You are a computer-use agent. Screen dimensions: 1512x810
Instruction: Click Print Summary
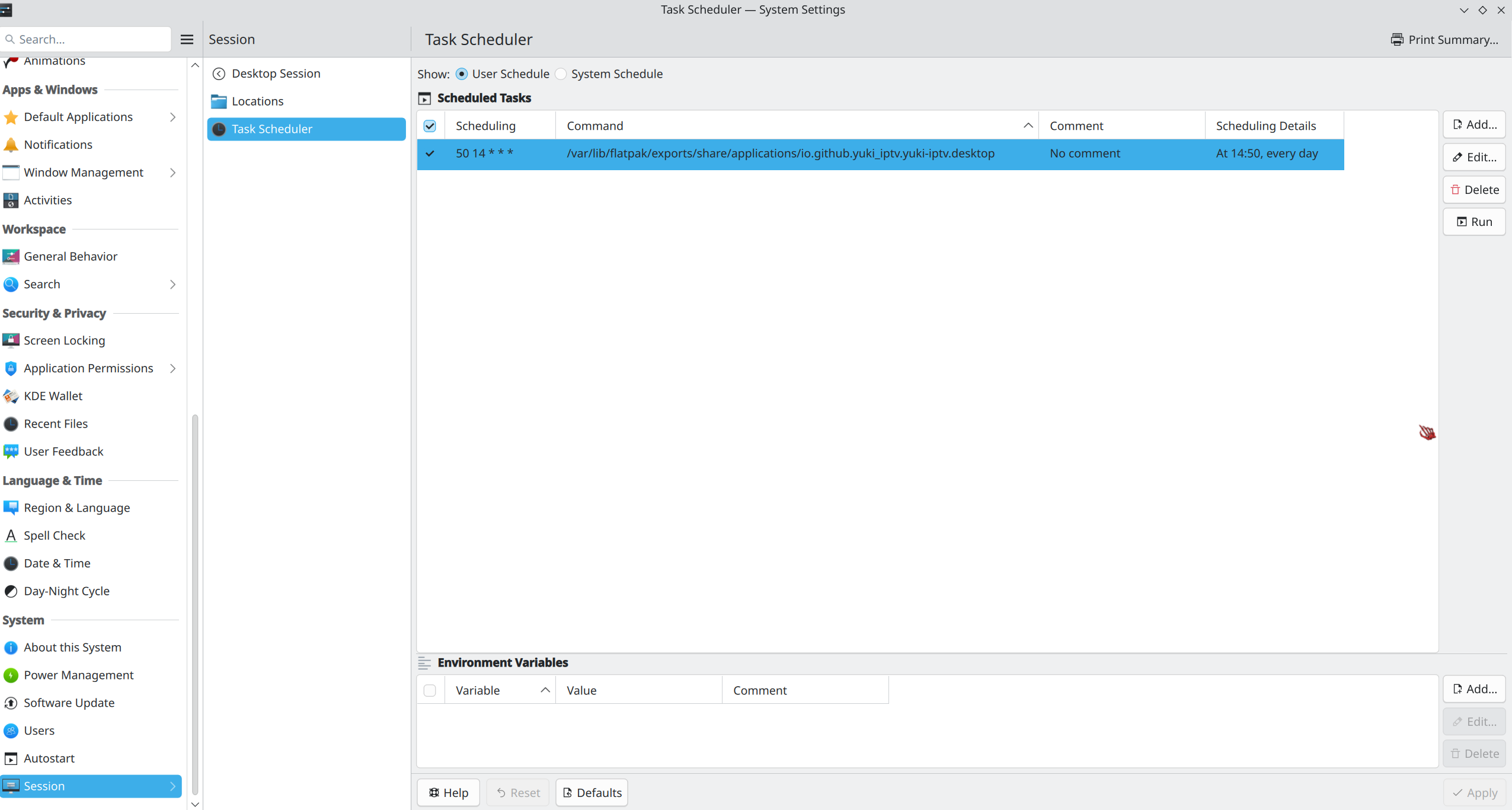point(1445,39)
